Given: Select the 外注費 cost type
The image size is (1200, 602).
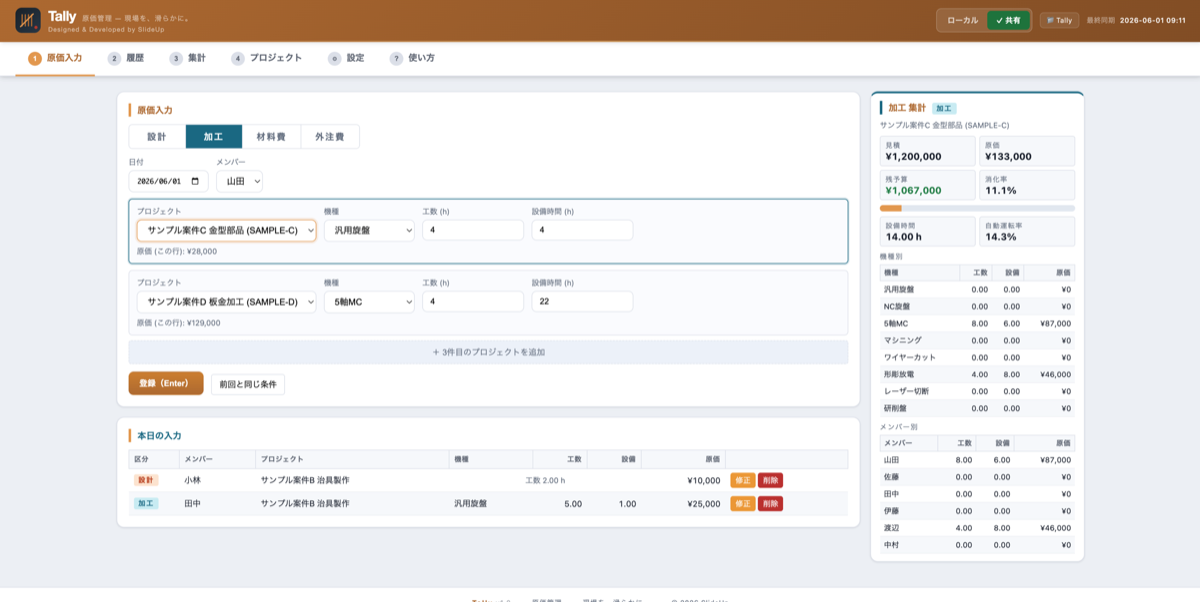Looking at the screenshot, I should [330, 136].
